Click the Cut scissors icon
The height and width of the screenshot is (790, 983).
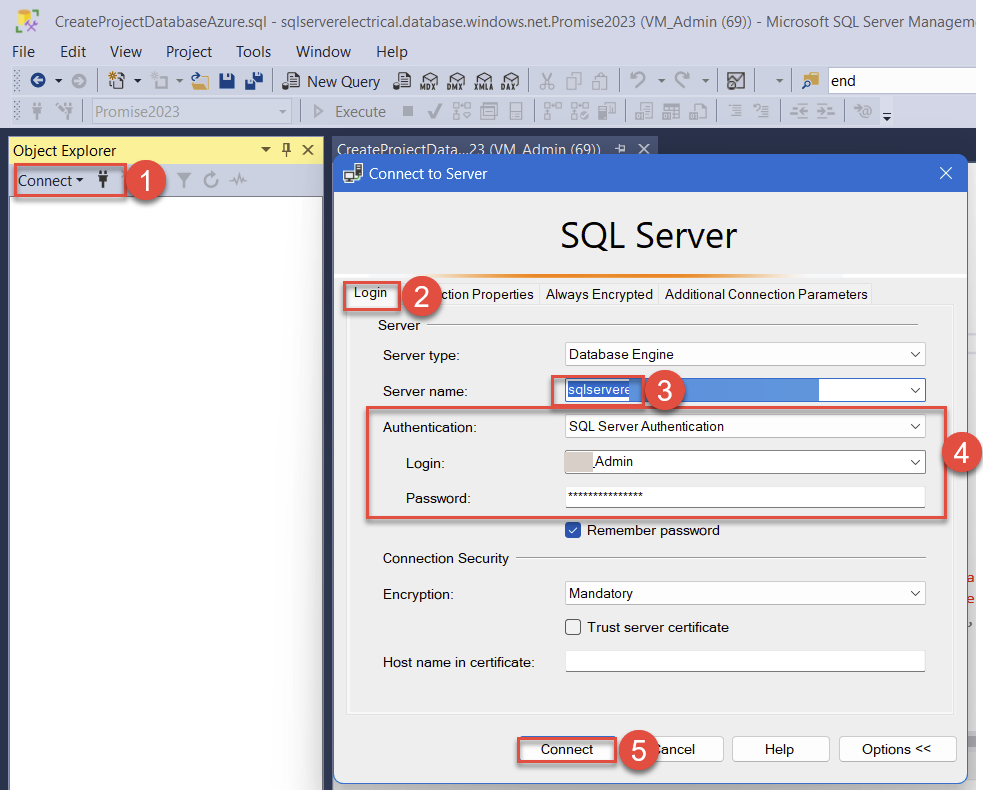pyautogui.click(x=547, y=80)
